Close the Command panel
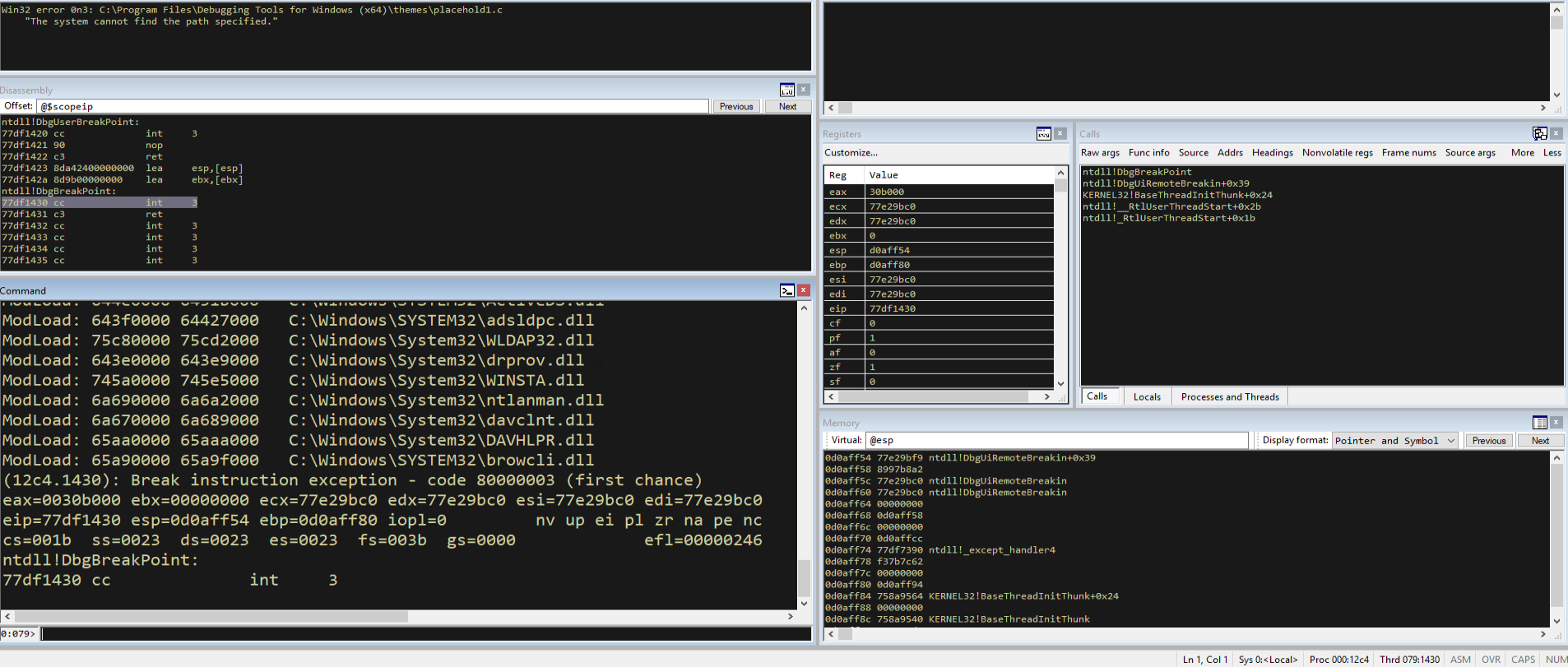This screenshot has height=667, width=1568. [x=804, y=290]
